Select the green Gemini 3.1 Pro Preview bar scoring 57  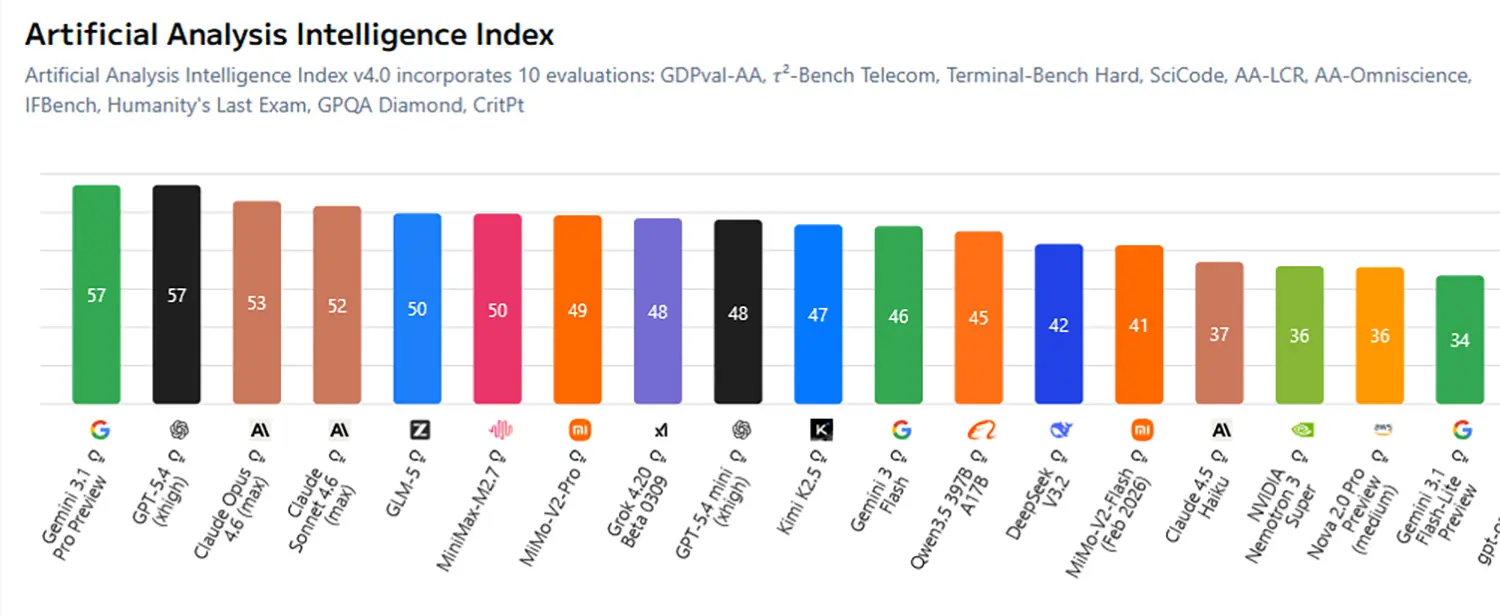tap(96, 294)
